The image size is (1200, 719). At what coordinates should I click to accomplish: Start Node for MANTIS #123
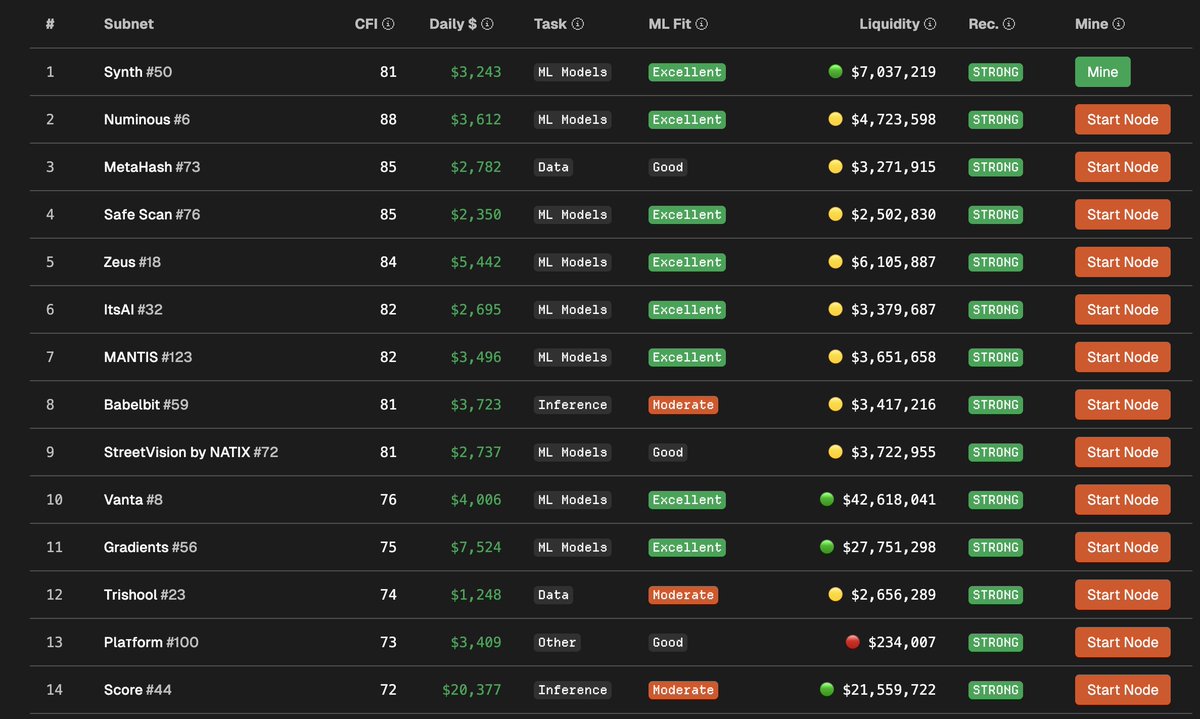pyautogui.click(x=1122, y=357)
